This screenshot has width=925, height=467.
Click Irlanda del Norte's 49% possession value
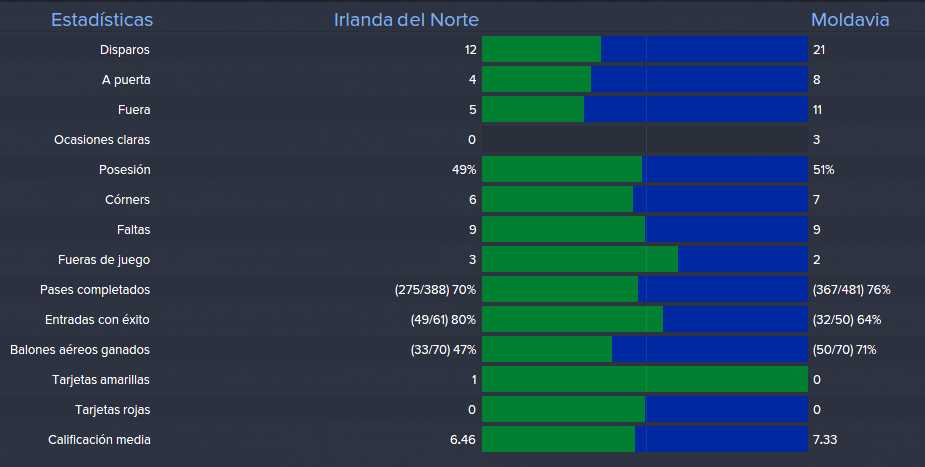click(x=463, y=170)
